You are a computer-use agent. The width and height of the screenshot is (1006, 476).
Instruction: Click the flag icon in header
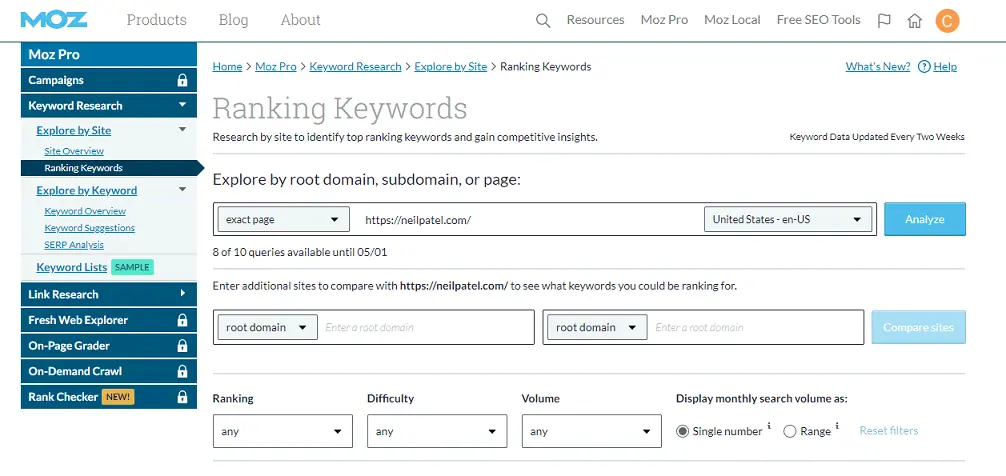[x=884, y=21]
